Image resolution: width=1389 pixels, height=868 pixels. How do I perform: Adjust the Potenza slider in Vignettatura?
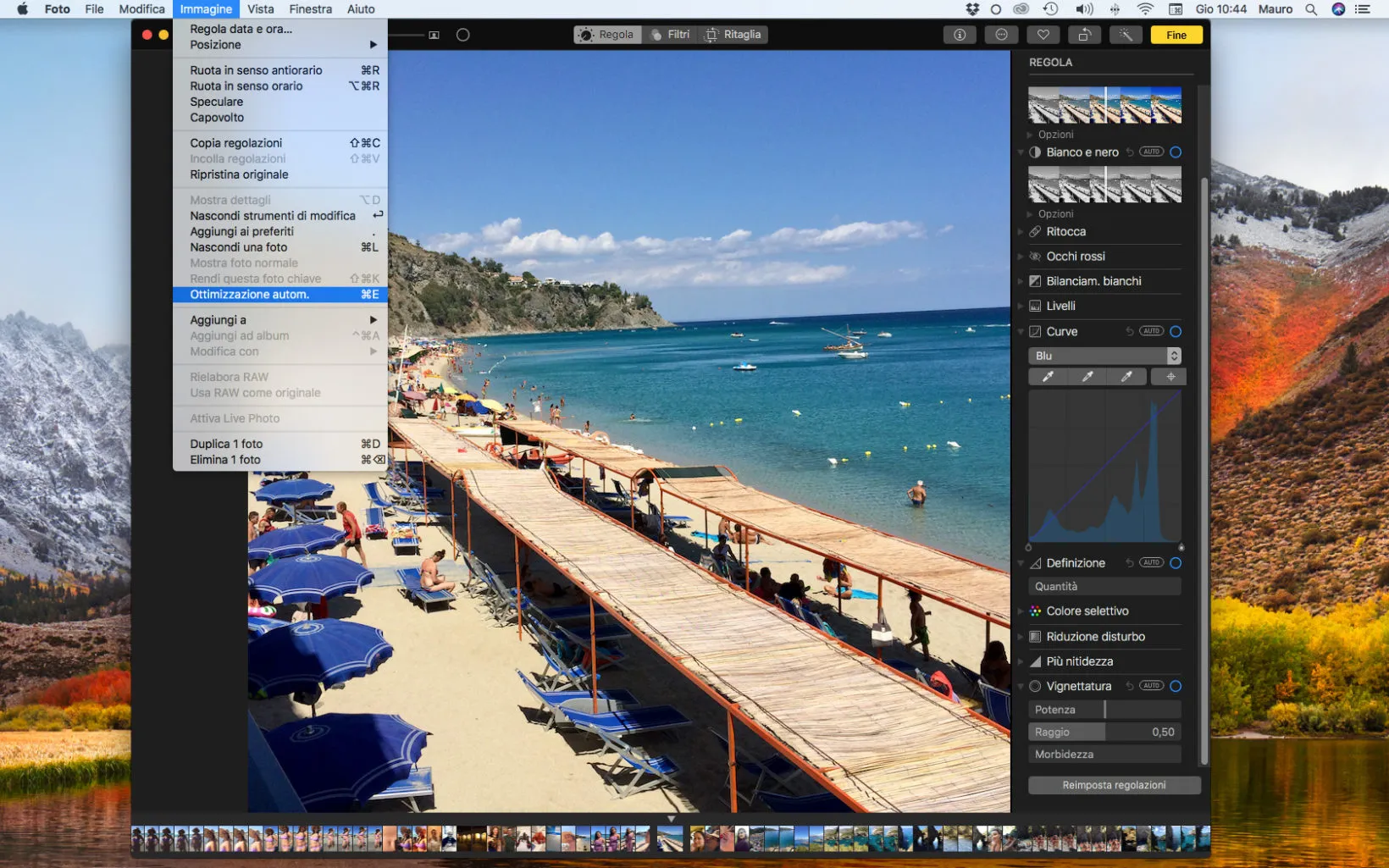pyautogui.click(x=1104, y=710)
